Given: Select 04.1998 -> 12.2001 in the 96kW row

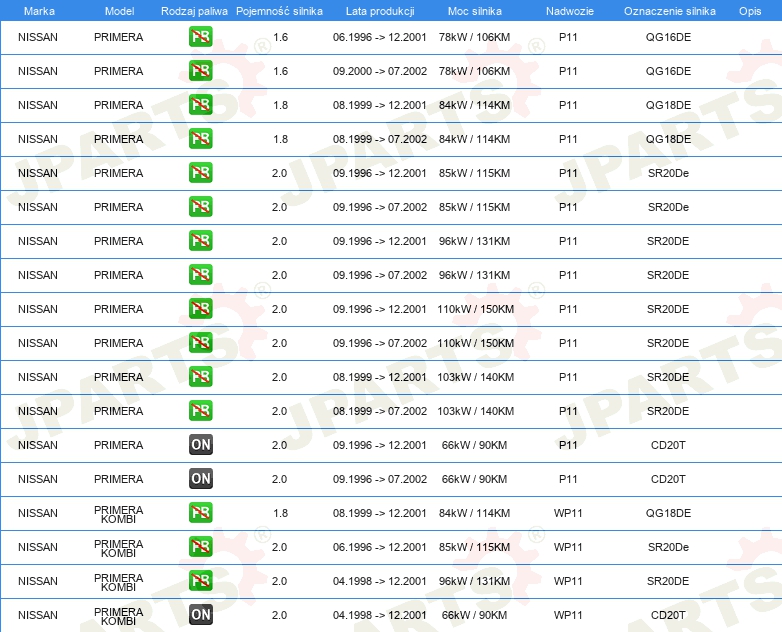Looking at the screenshot, I should [380, 581].
